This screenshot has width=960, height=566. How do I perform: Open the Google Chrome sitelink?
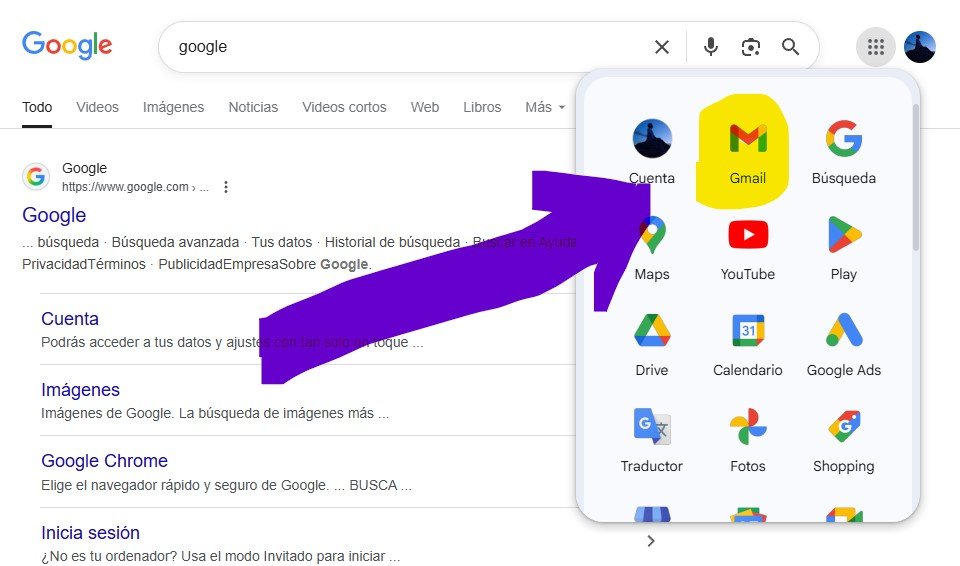point(104,461)
